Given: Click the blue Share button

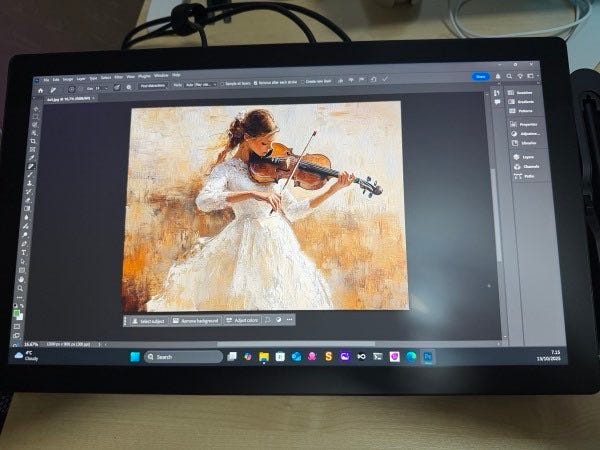Looking at the screenshot, I should click(480, 77).
